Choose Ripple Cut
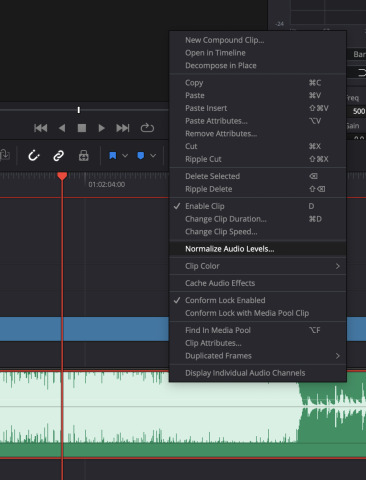 pyautogui.click(x=258, y=159)
